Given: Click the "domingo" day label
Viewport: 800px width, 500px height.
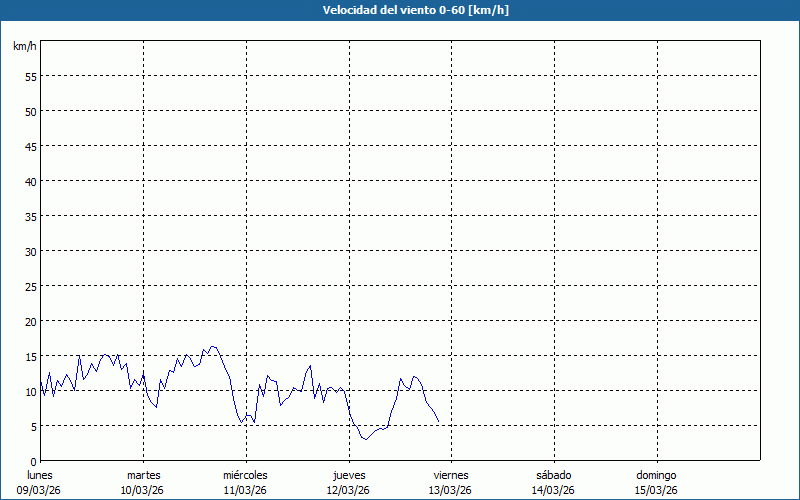Looking at the screenshot, I should tap(655, 475).
